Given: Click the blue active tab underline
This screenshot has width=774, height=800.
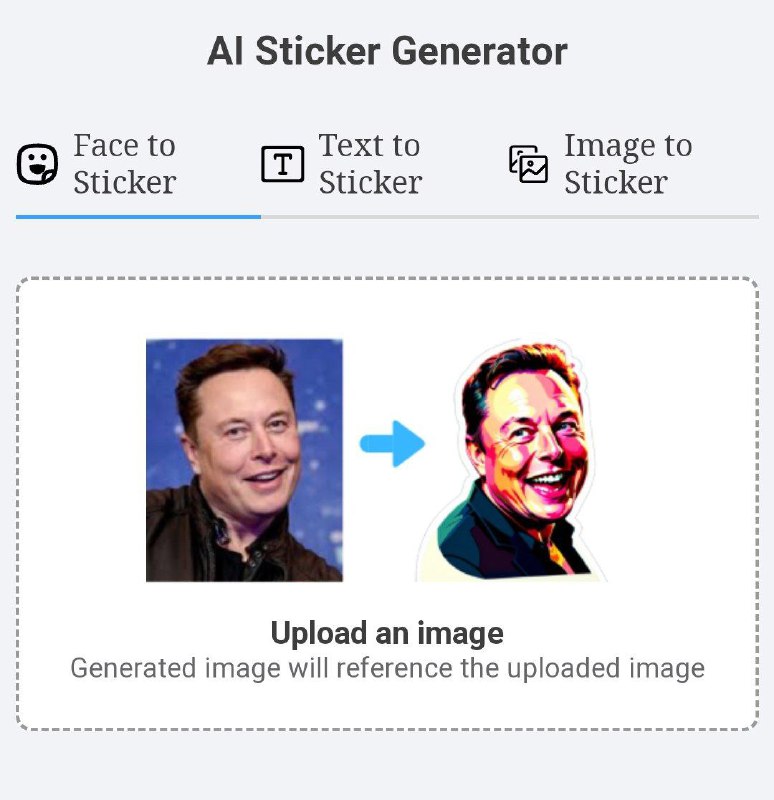Looking at the screenshot, I should tap(138, 217).
